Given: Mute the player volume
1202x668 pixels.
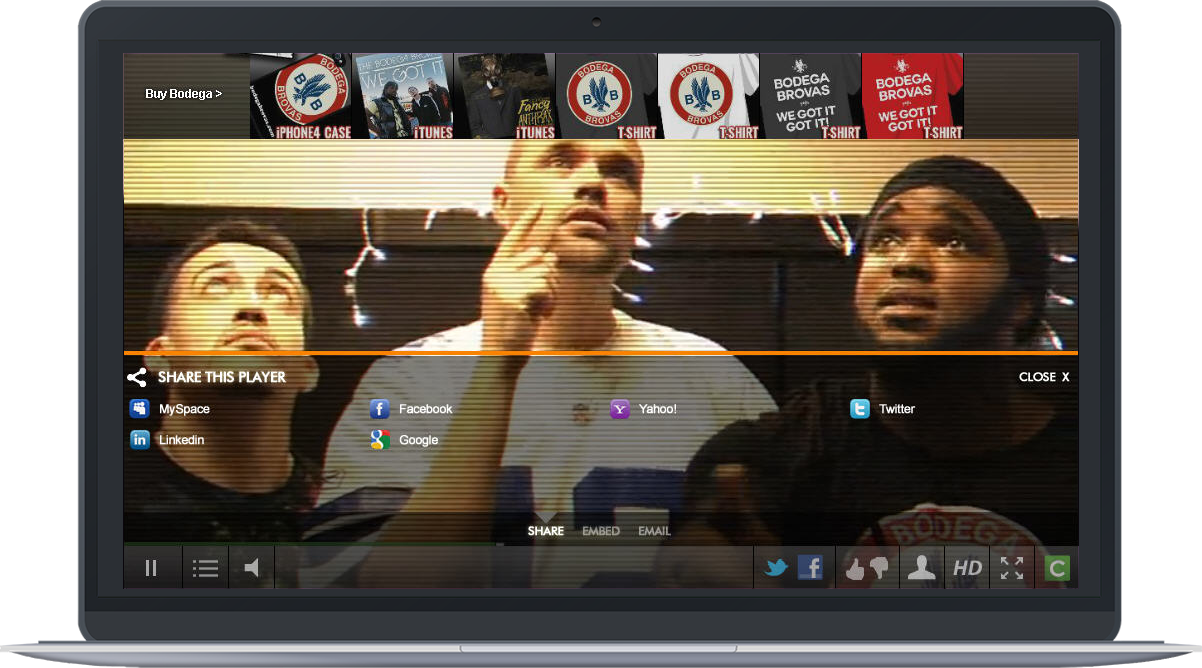Looking at the screenshot, I should pyautogui.click(x=252, y=568).
